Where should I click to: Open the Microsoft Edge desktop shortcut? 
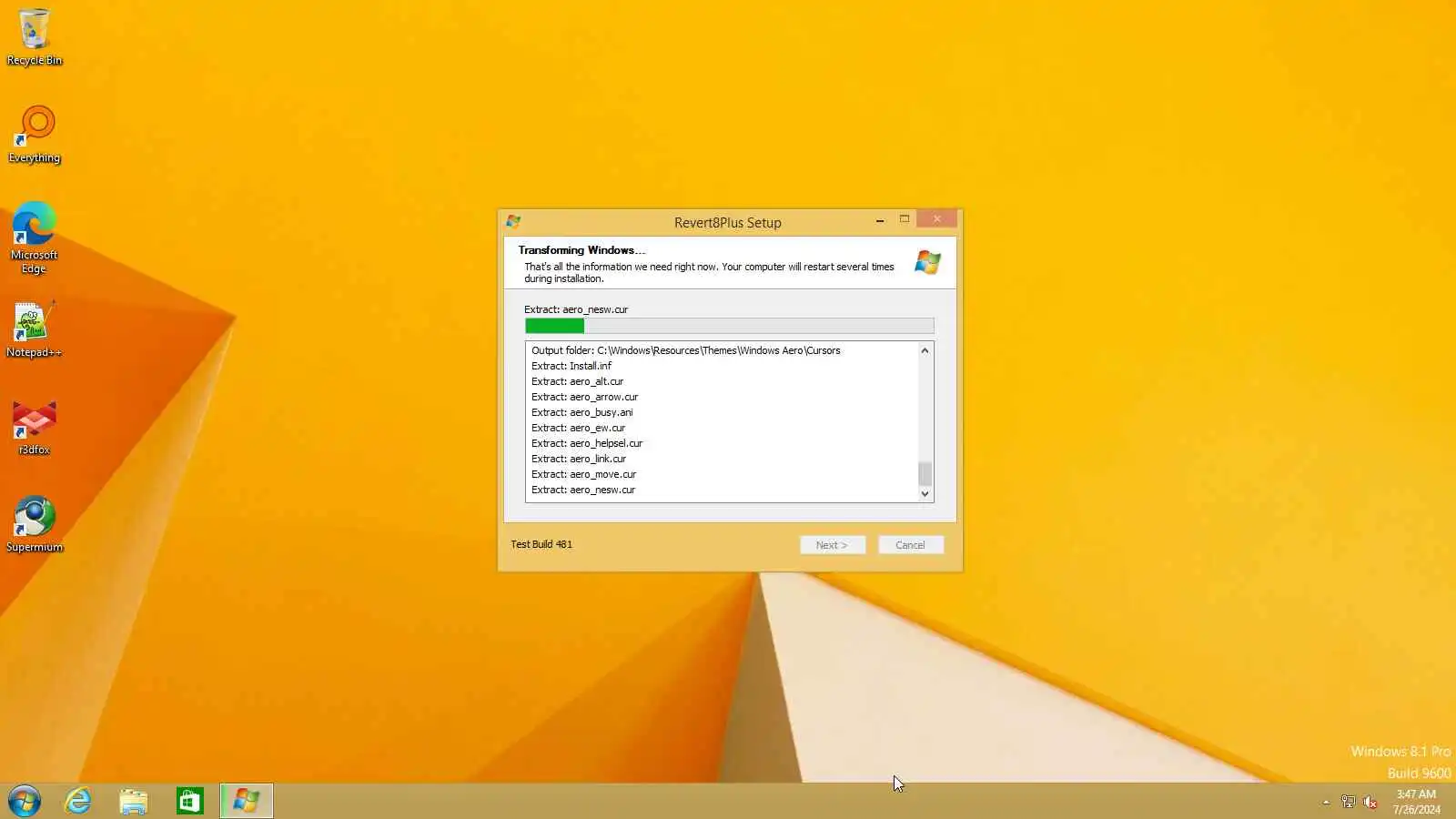pos(35,238)
